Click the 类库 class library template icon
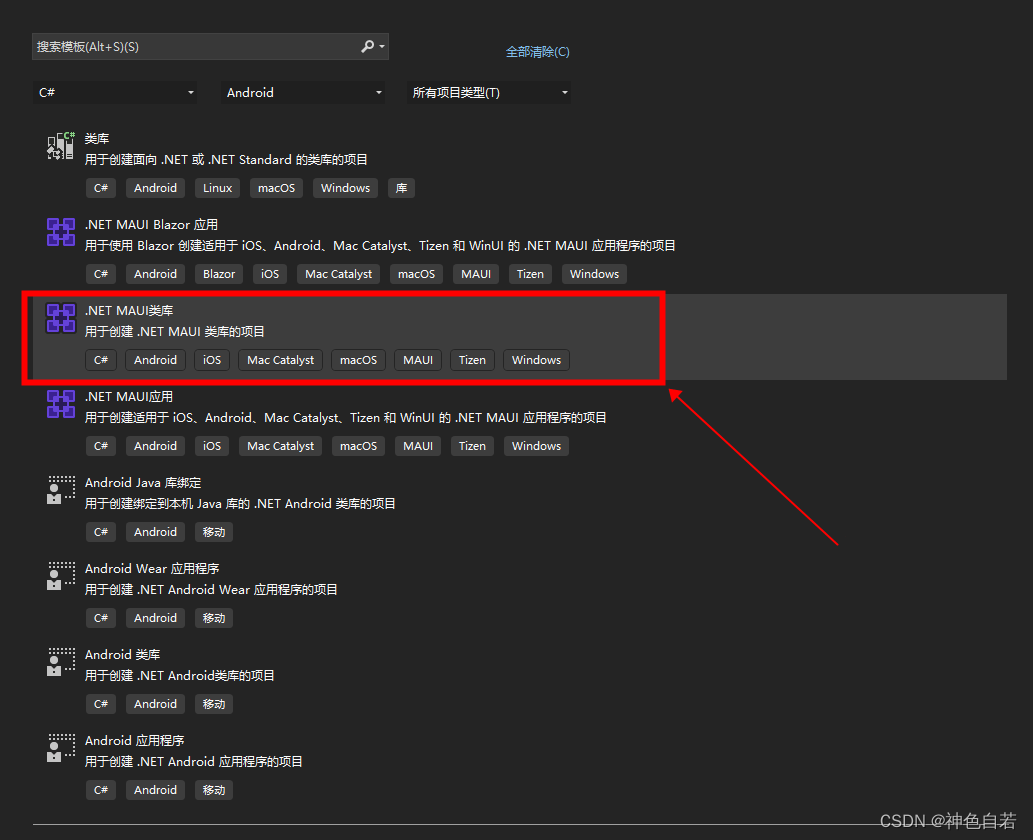Viewport: 1033px width, 840px height. click(61, 146)
